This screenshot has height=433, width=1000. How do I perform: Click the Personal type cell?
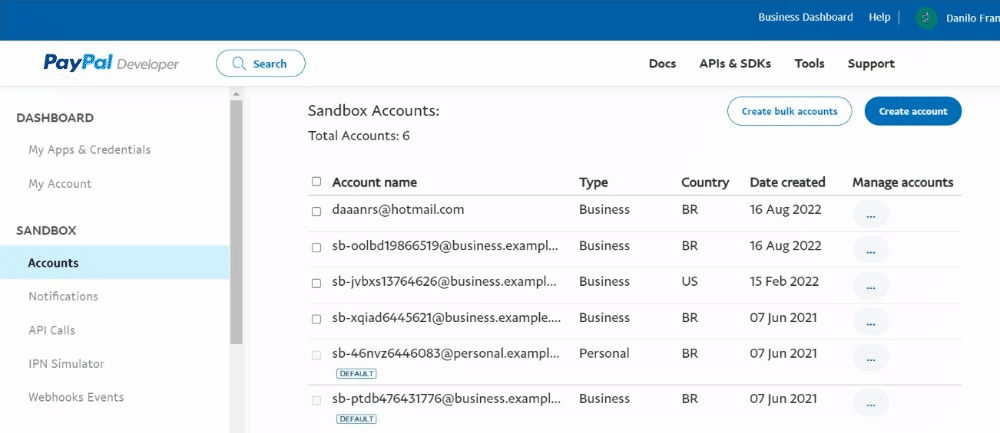(604, 353)
